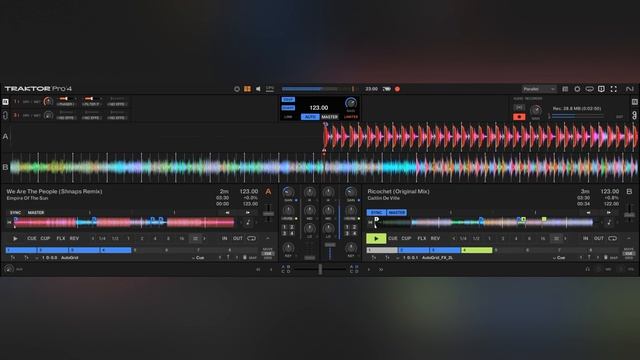Enable FLX flux mode on Deck B
The width and height of the screenshot is (640, 360).
[x=422, y=238]
